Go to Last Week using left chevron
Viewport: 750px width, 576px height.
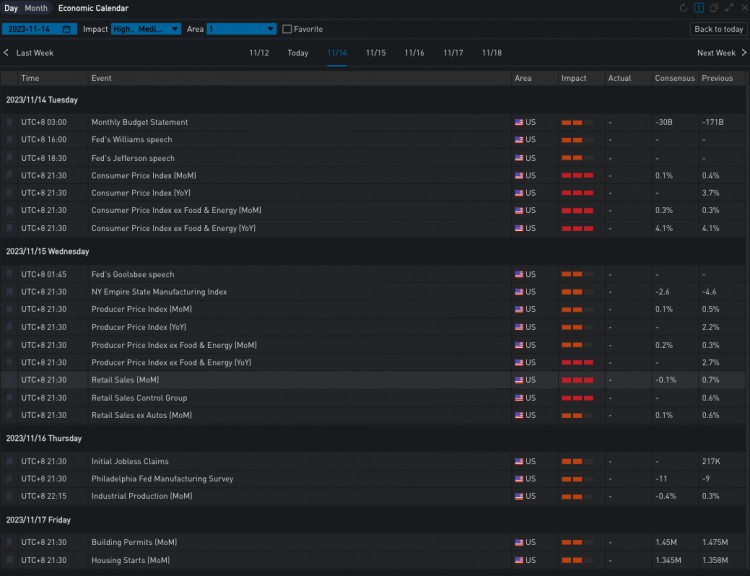point(8,53)
